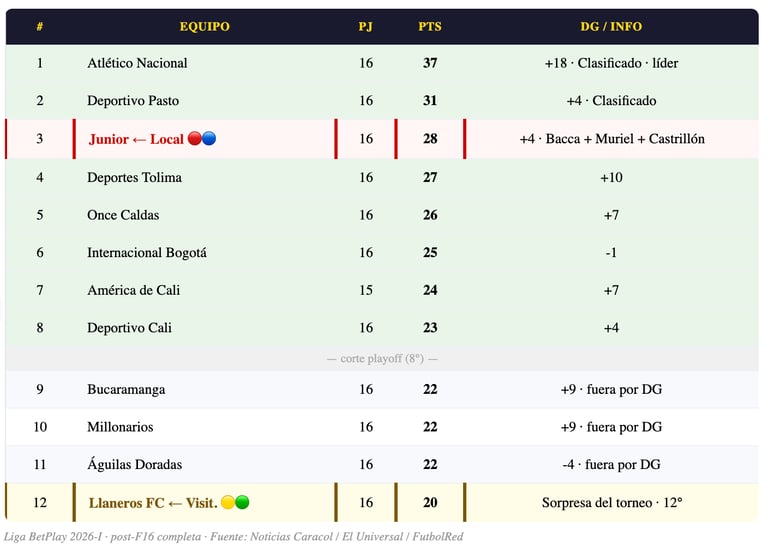Click América de Cali's 15 games played
The image size is (768, 548).
click(366, 290)
